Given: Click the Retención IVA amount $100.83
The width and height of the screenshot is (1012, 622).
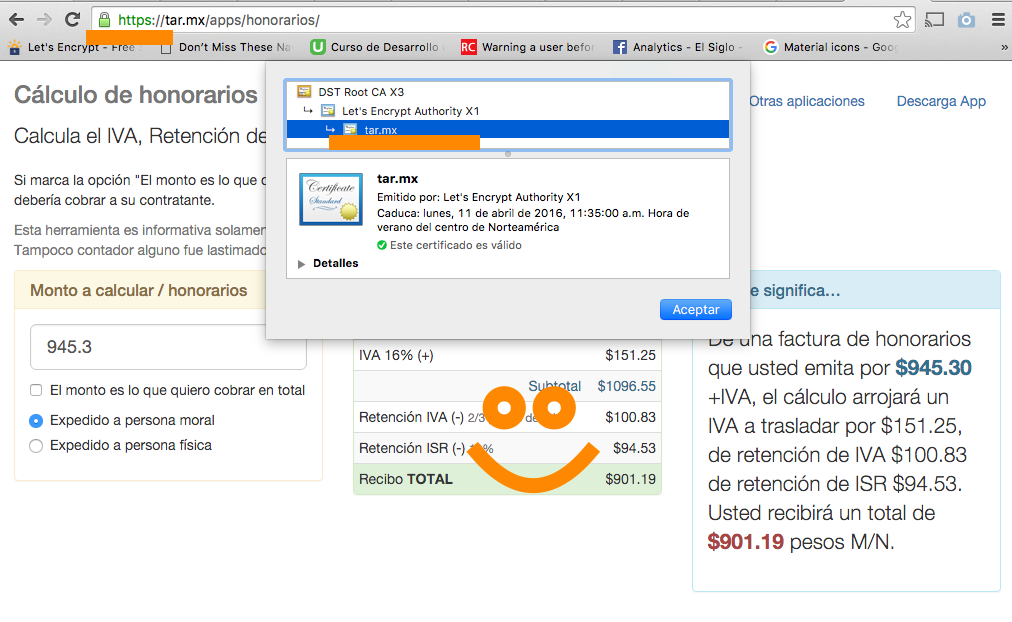Looking at the screenshot, I should pos(631,417).
